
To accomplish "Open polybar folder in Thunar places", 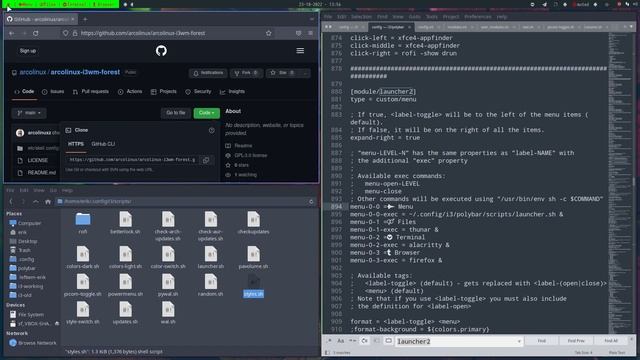I will 22,269.
